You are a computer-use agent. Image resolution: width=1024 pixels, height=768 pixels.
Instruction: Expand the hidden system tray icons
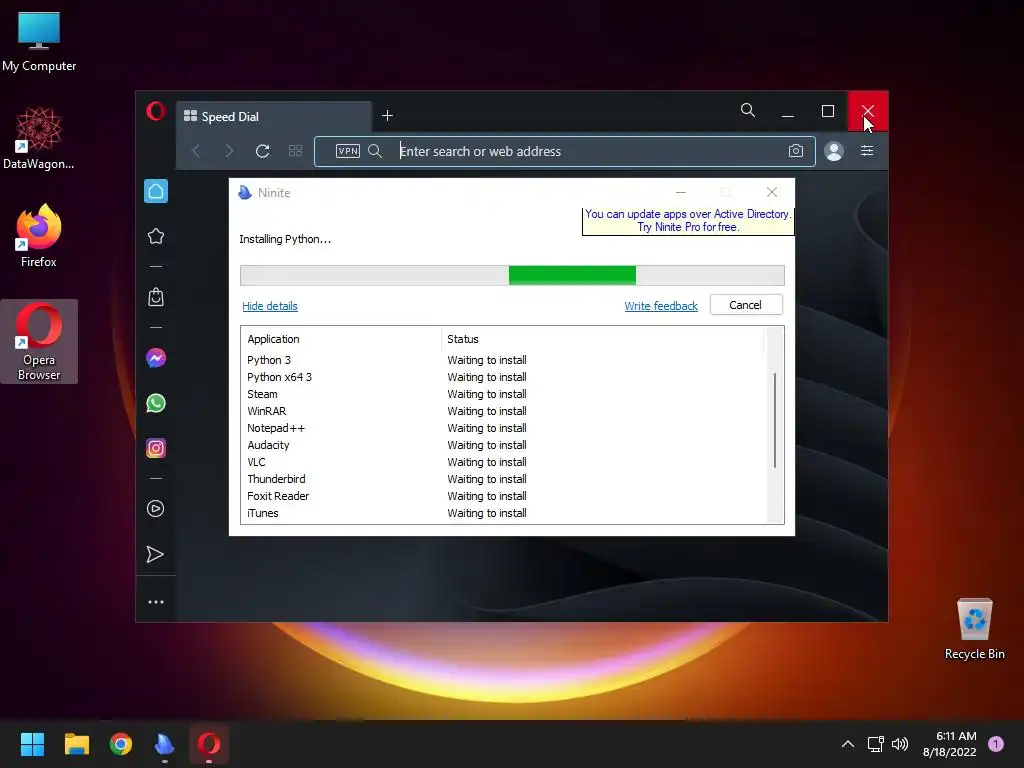[848, 744]
